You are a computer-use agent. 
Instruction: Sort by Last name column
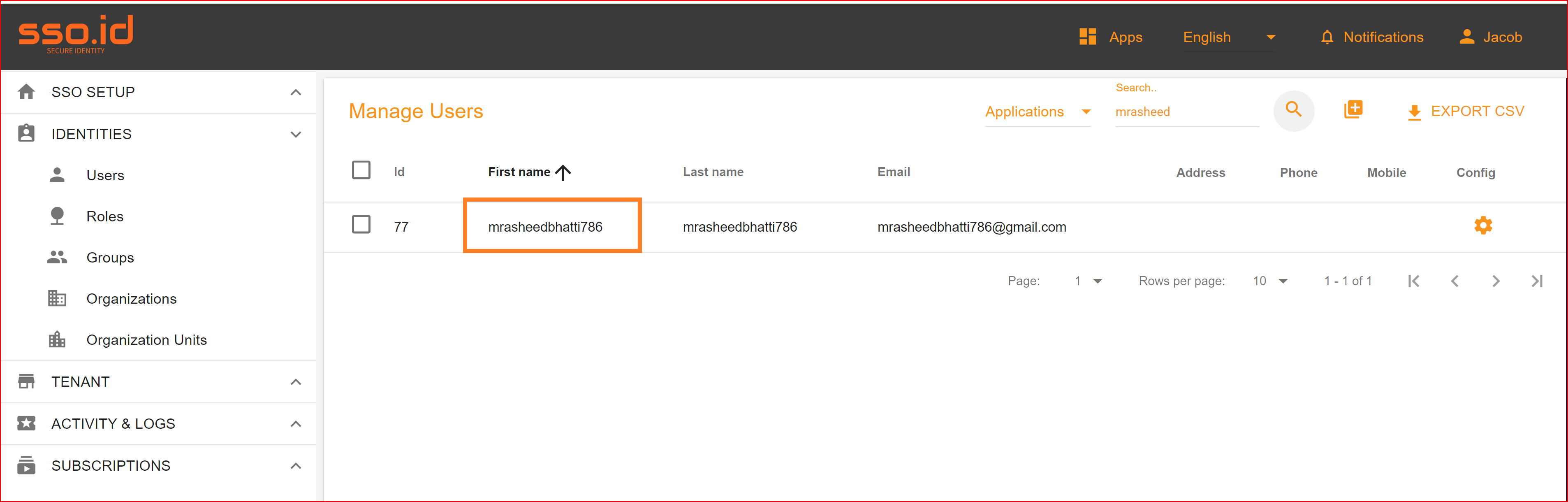(x=713, y=172)
